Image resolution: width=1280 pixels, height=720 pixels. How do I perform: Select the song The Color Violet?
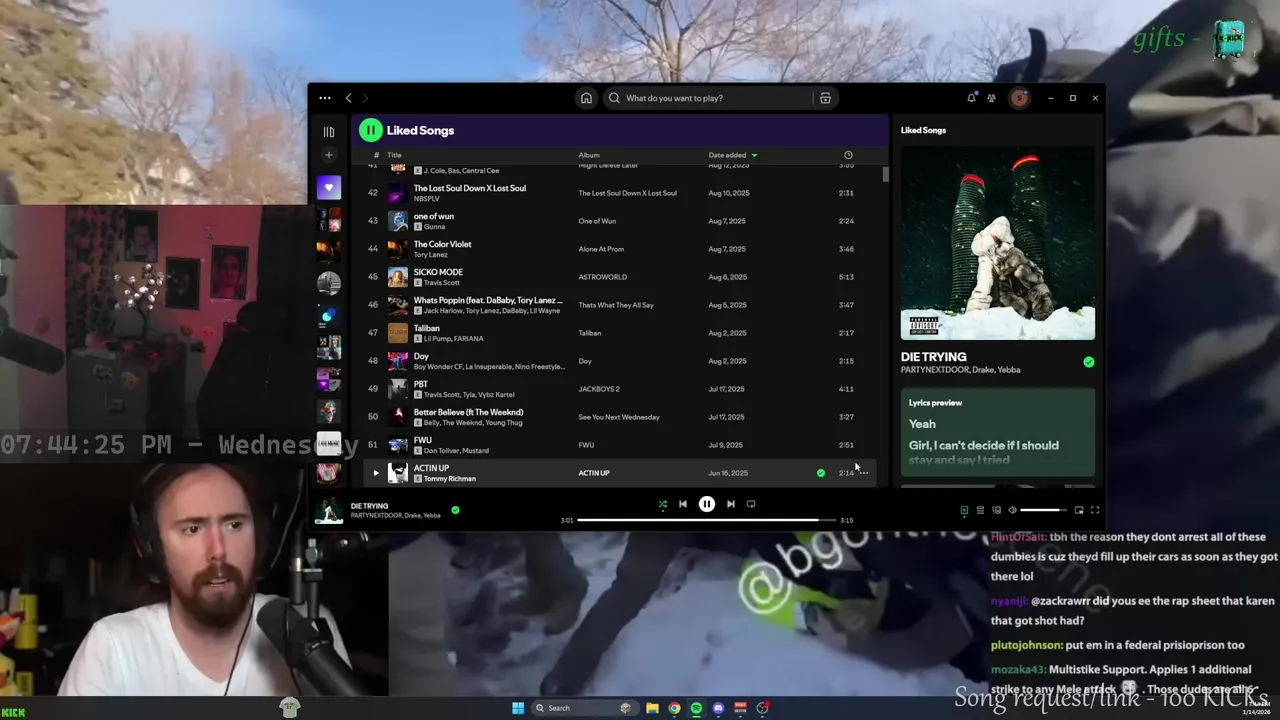point(443,244)
